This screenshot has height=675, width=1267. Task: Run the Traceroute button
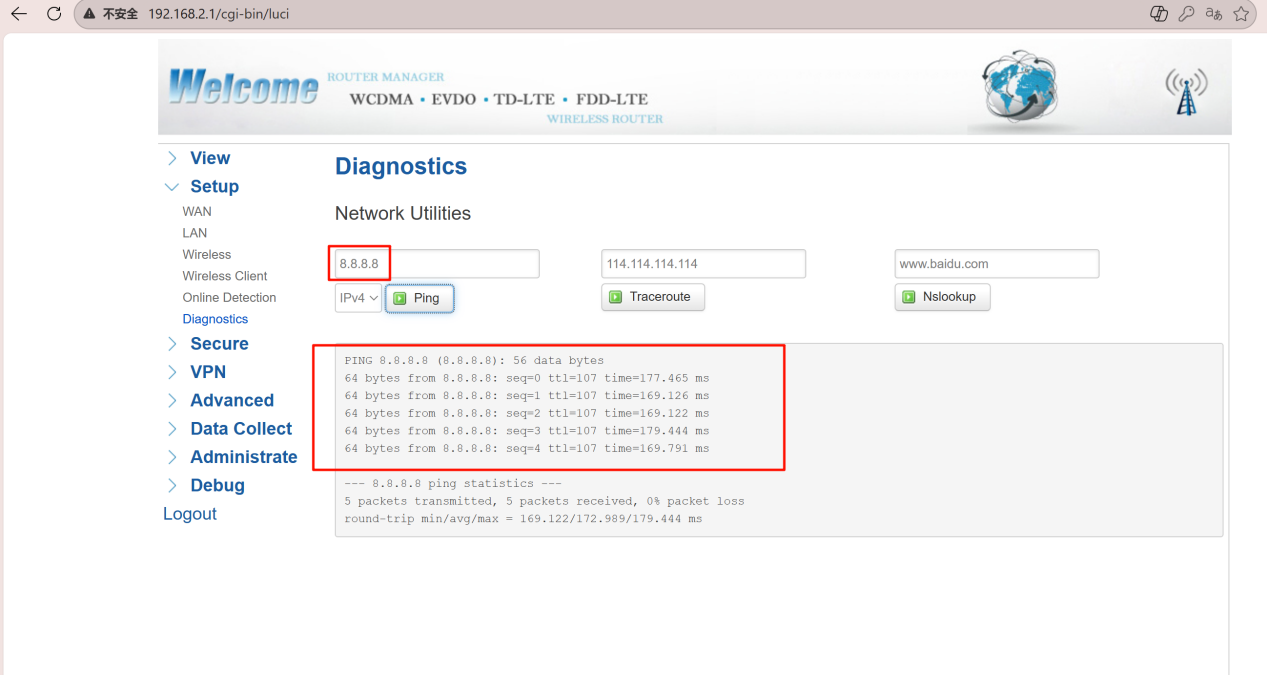coord(652,297)
